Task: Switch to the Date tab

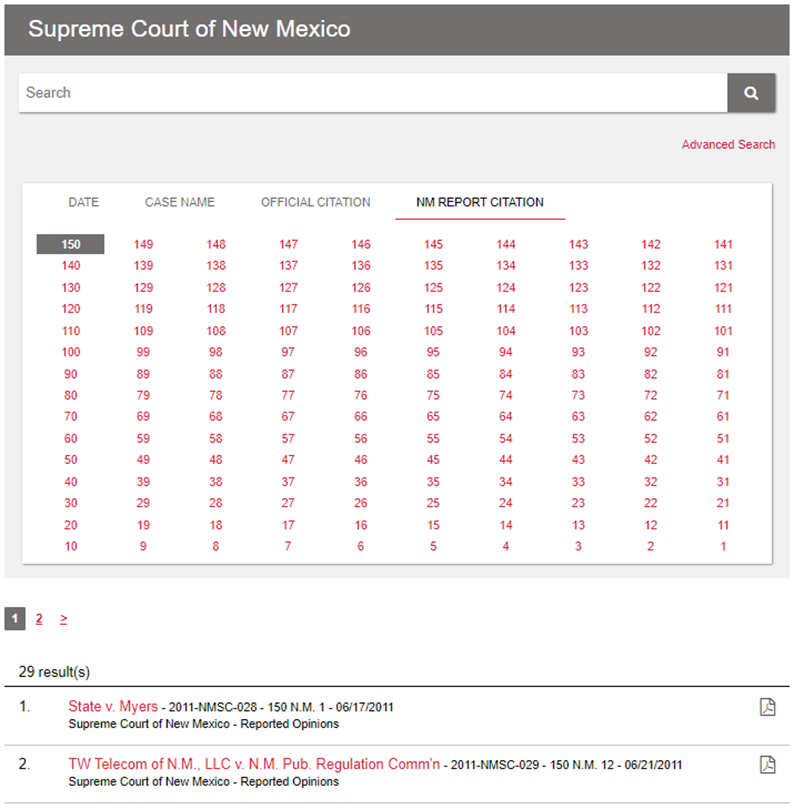Action: [x=84, y=202]
